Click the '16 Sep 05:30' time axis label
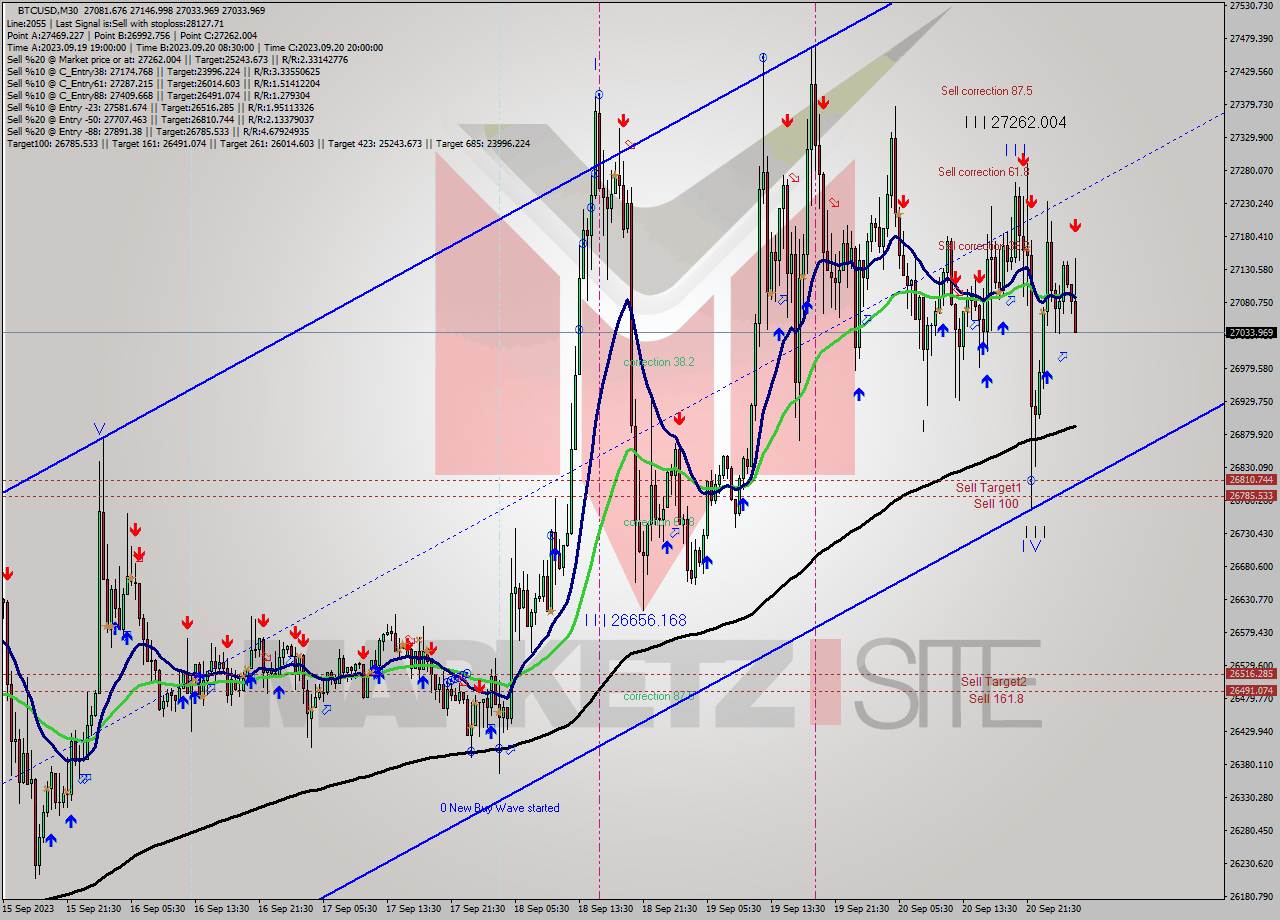 click(x=158, y=909)
